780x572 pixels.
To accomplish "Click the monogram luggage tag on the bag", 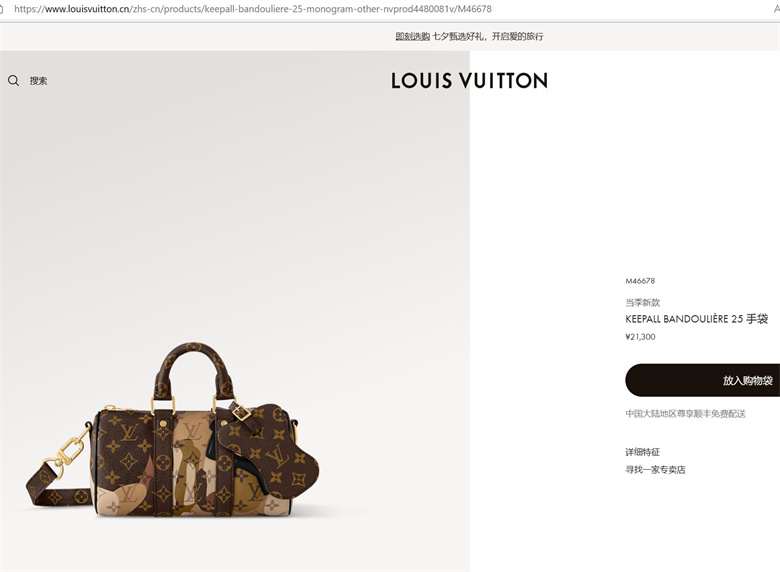I will (269, 450).
